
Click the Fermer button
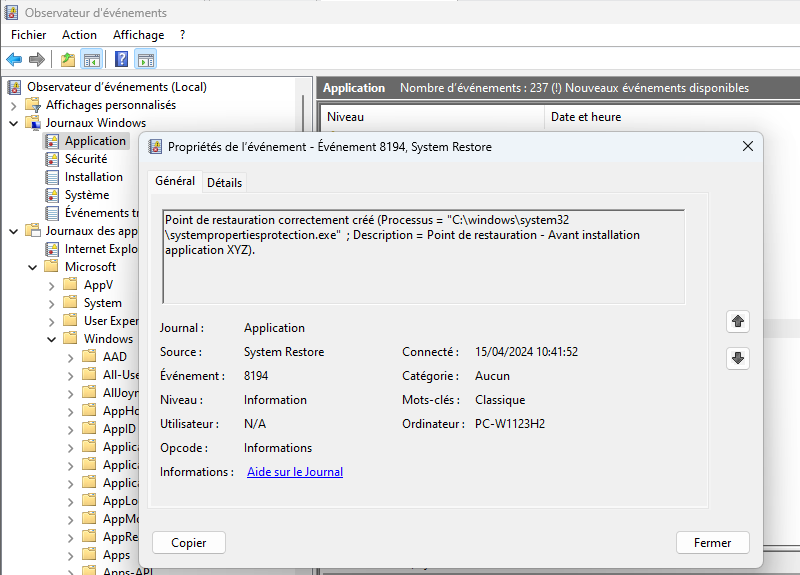pos(712,542)
